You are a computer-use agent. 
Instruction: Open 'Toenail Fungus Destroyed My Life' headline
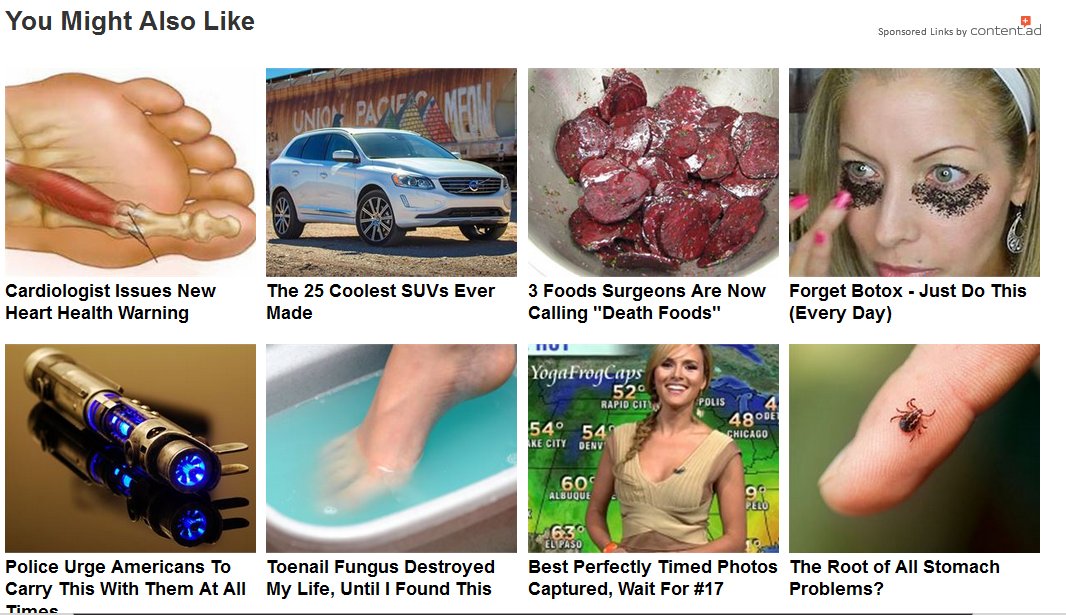tap(381, 578)
